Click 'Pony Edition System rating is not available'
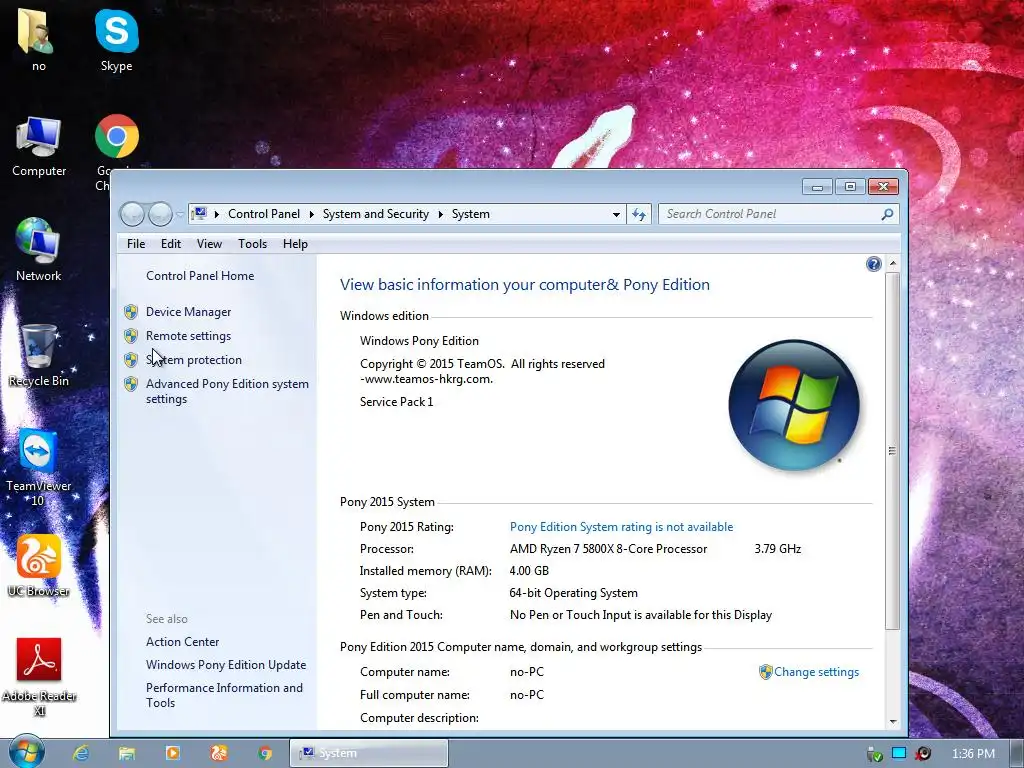Screen dimensions: 1024x768 click(621, 527)
